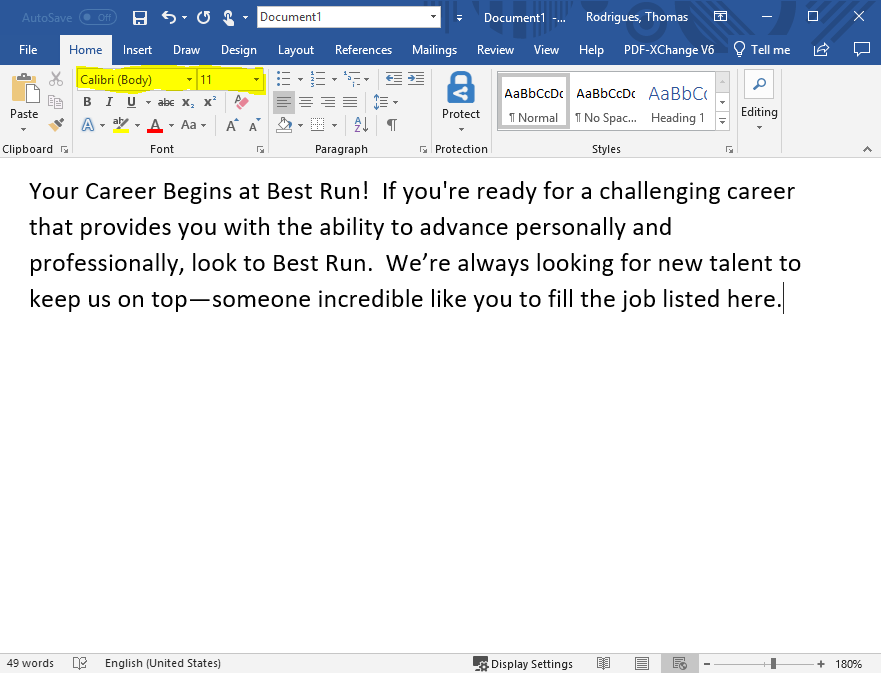Switch to the References tab

[364, 50]
